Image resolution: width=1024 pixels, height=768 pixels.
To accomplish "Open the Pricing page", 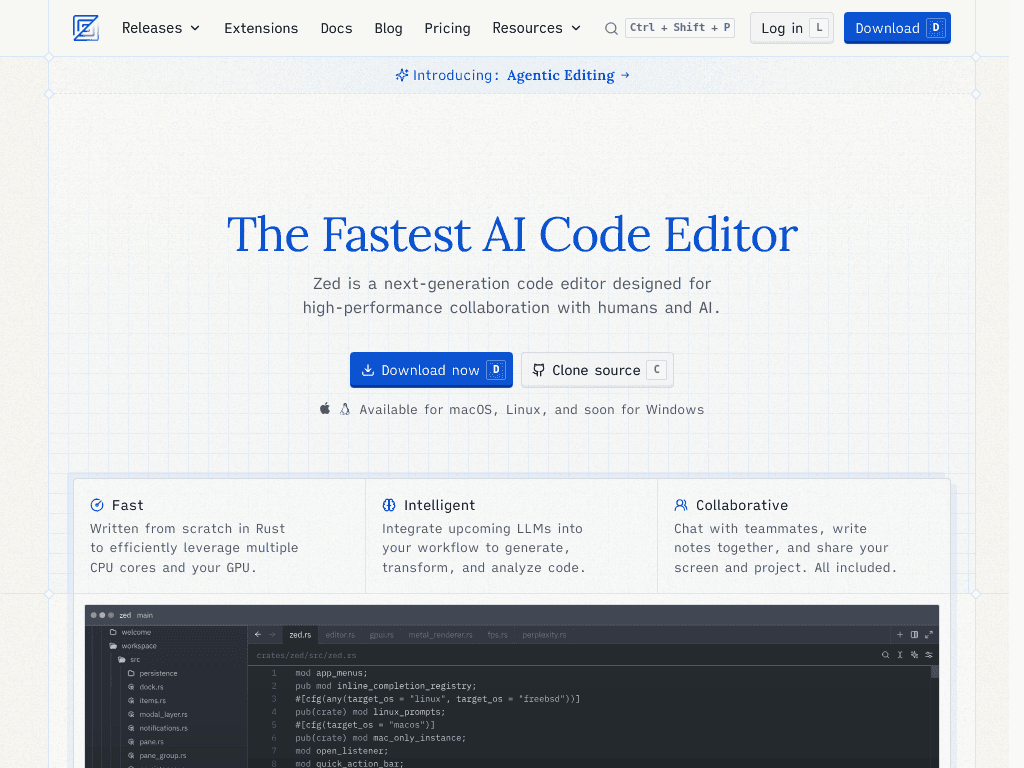I will (447, 28).
